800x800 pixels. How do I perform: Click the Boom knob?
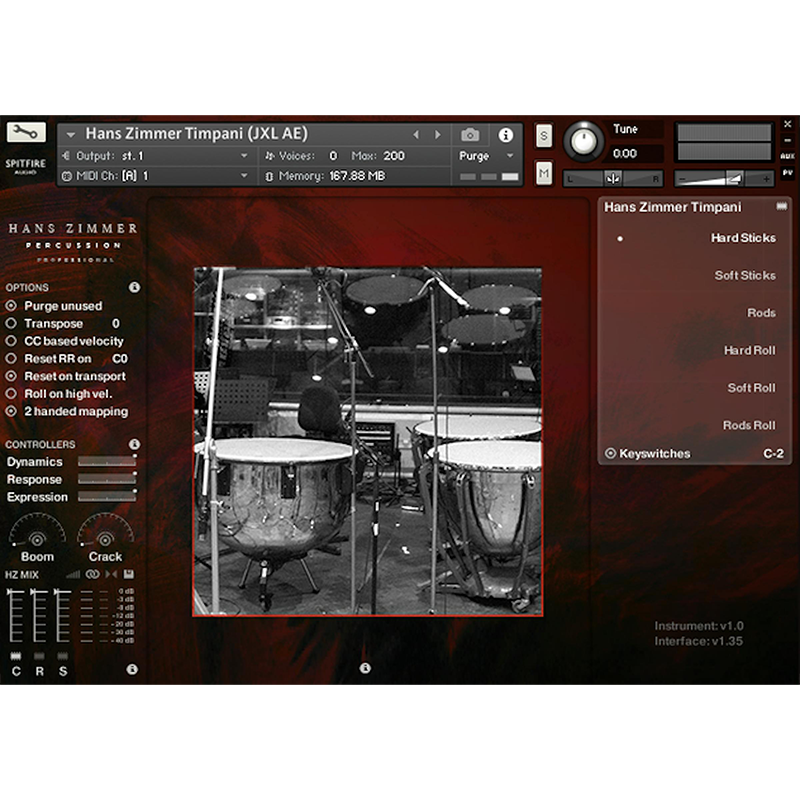pyautogui.click(x=37, y=538)
